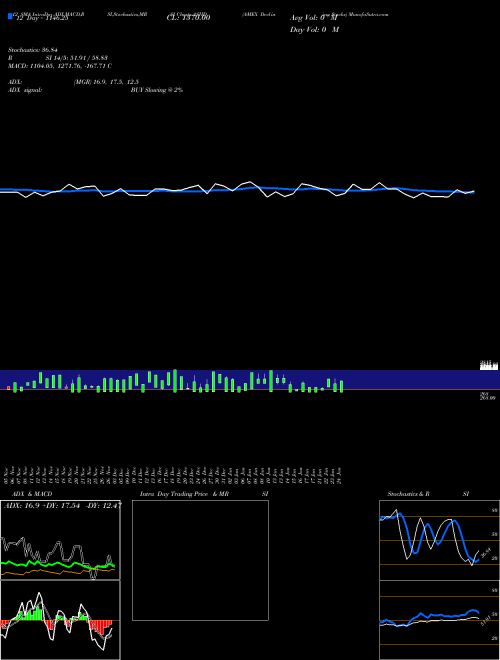500x660 pixels.
Task: Click the date axis labels under the candlesticks
Action: pyautogui.click(x=173, y=476)
